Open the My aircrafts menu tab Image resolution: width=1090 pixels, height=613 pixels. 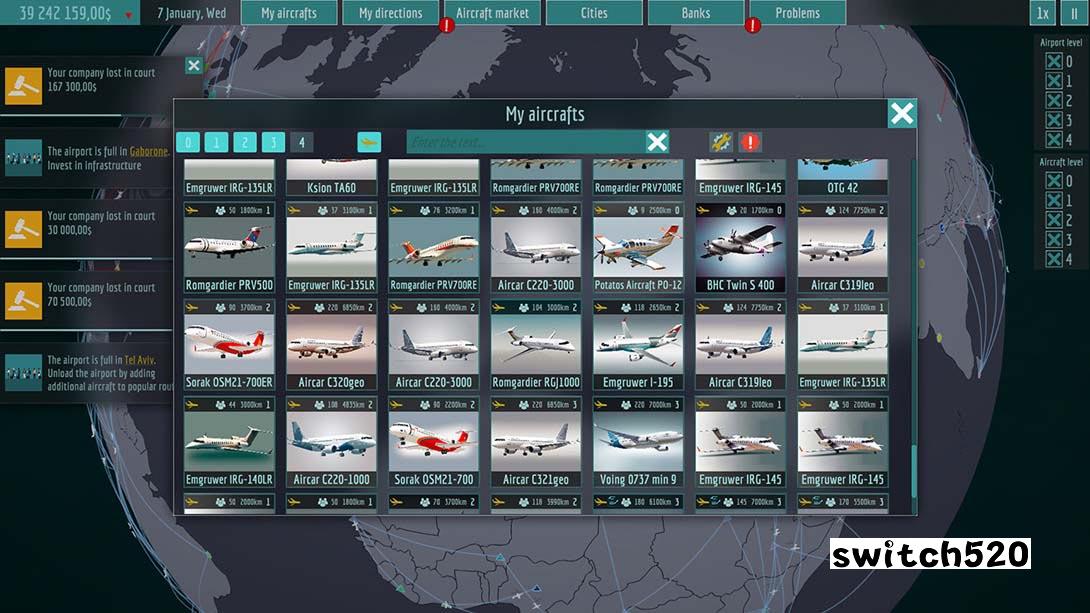tap(289, 13)
